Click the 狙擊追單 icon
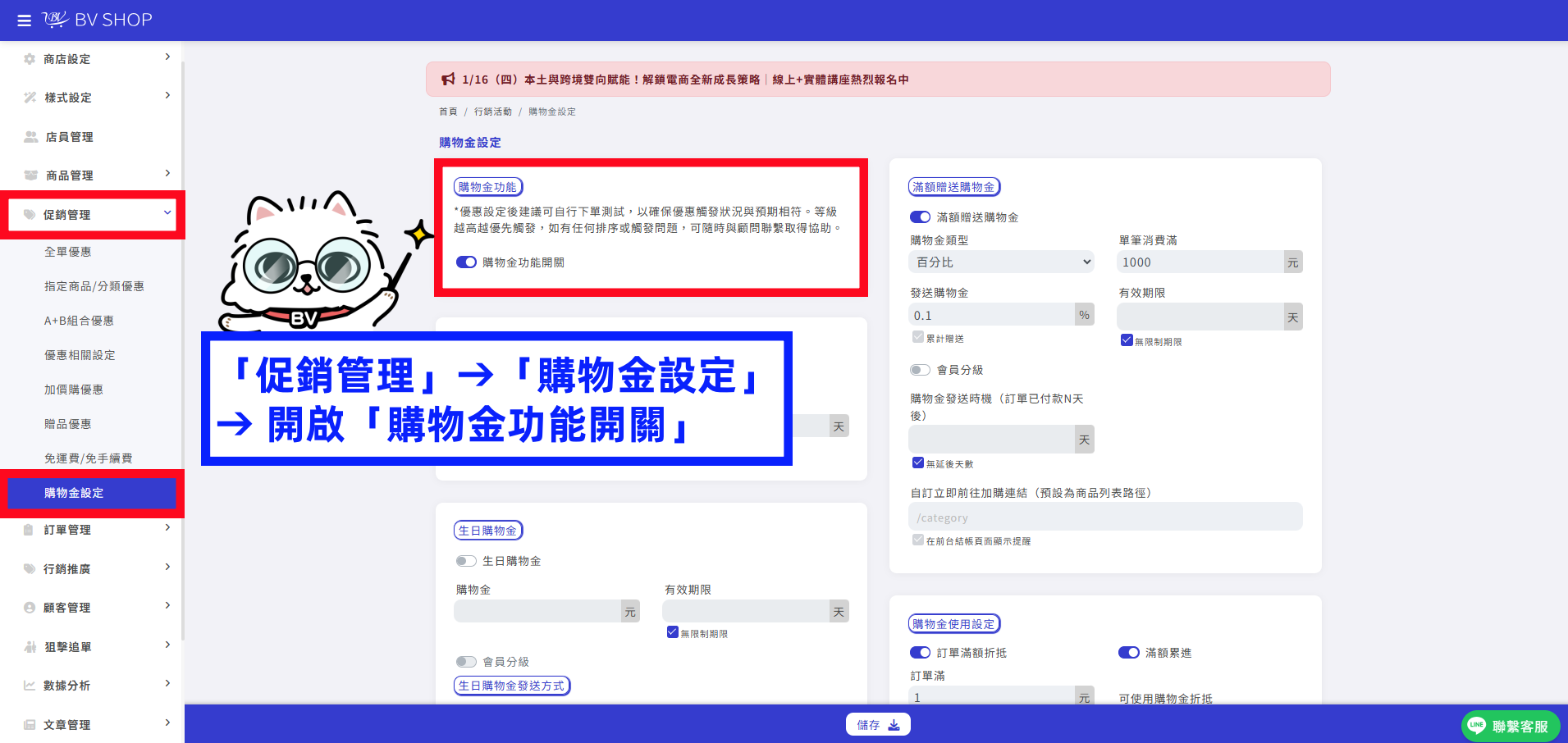This screenshot has height=743, width=1568. coord(30,647)
